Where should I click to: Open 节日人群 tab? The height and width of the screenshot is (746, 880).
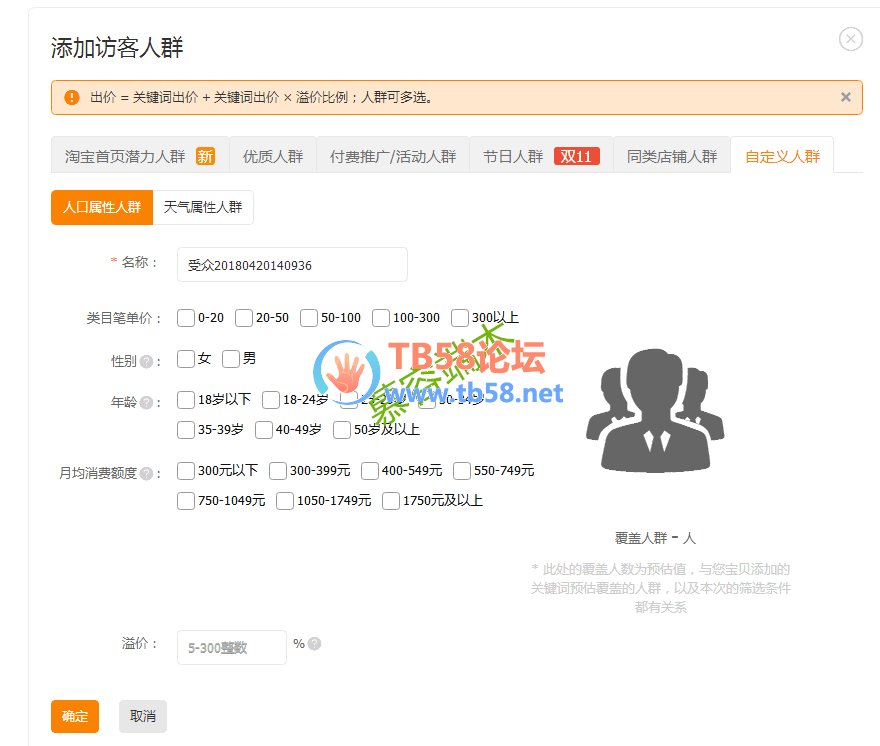pos(541,154)
